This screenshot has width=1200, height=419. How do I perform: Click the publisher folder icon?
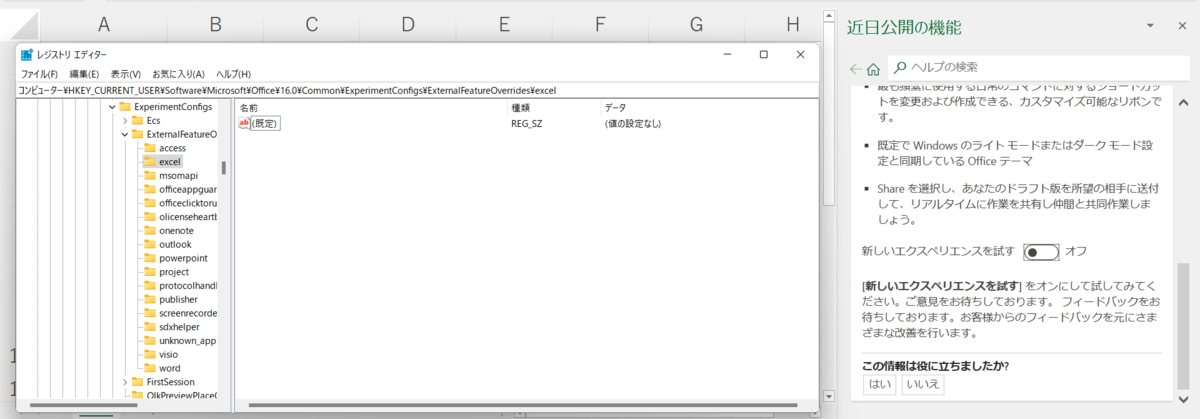click(x=150, y=299)
